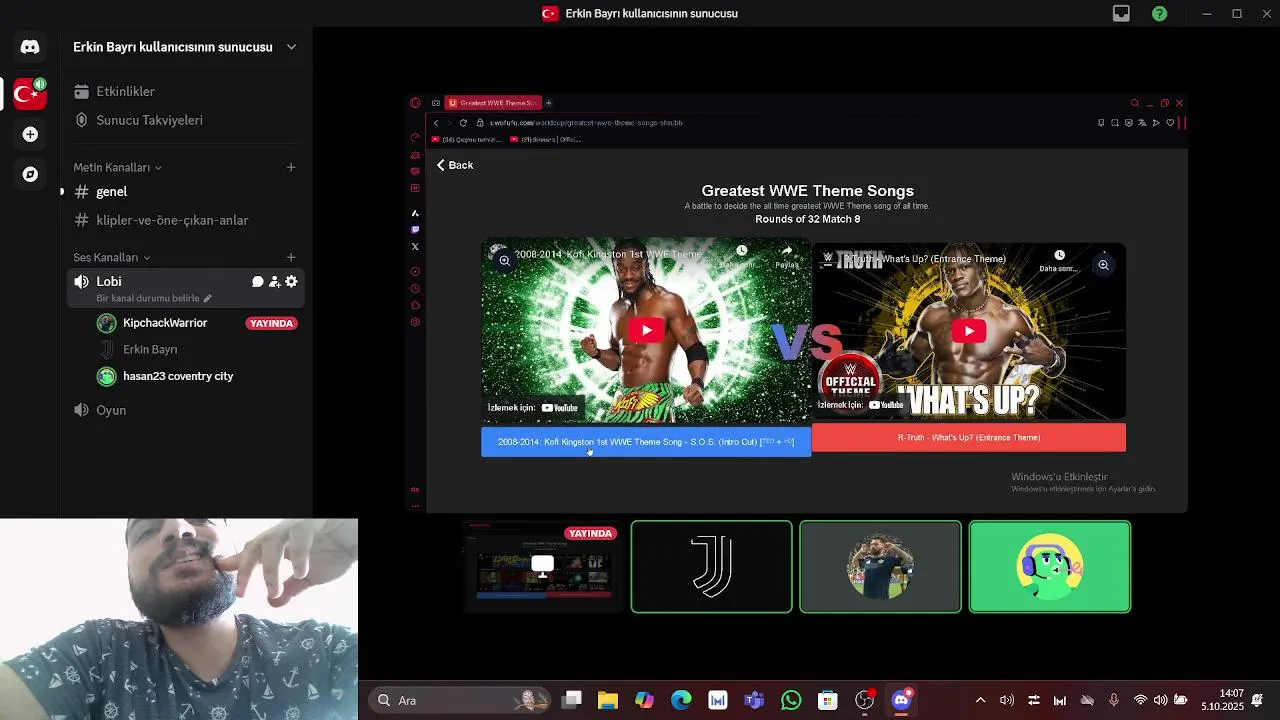Click plus icon next to Metin Kanalları
1280x720 pixels.
291,167
